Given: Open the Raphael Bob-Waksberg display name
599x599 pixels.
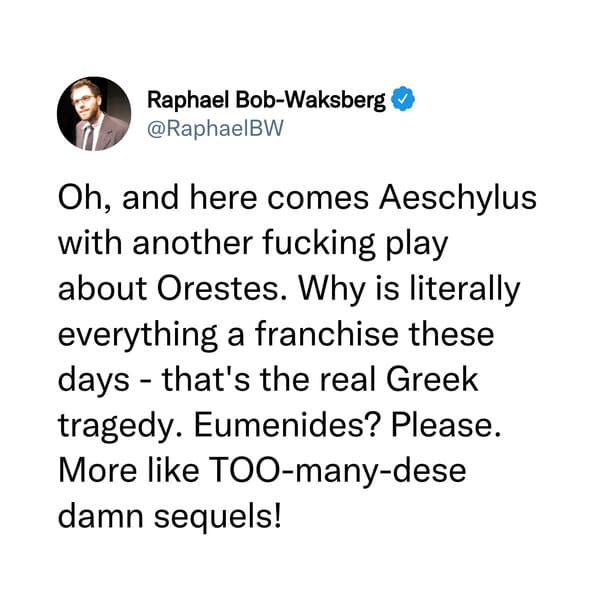Looking at the screenshot, I should pos(266,100).
